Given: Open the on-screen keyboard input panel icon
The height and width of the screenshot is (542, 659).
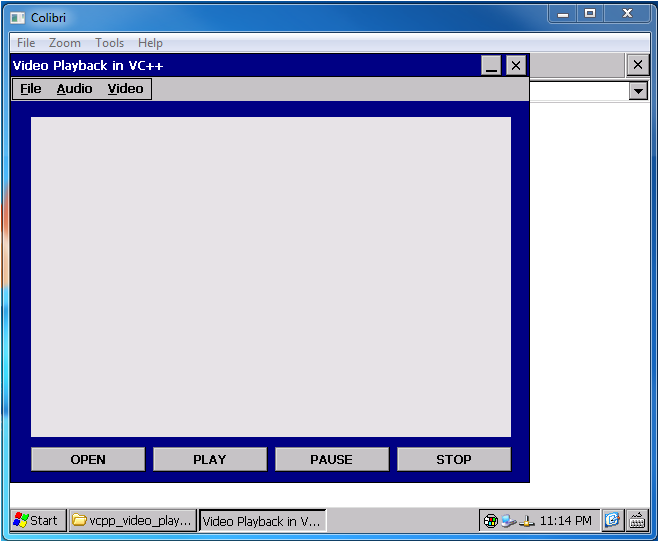Looking at the screenshot, I should [637, 521].
